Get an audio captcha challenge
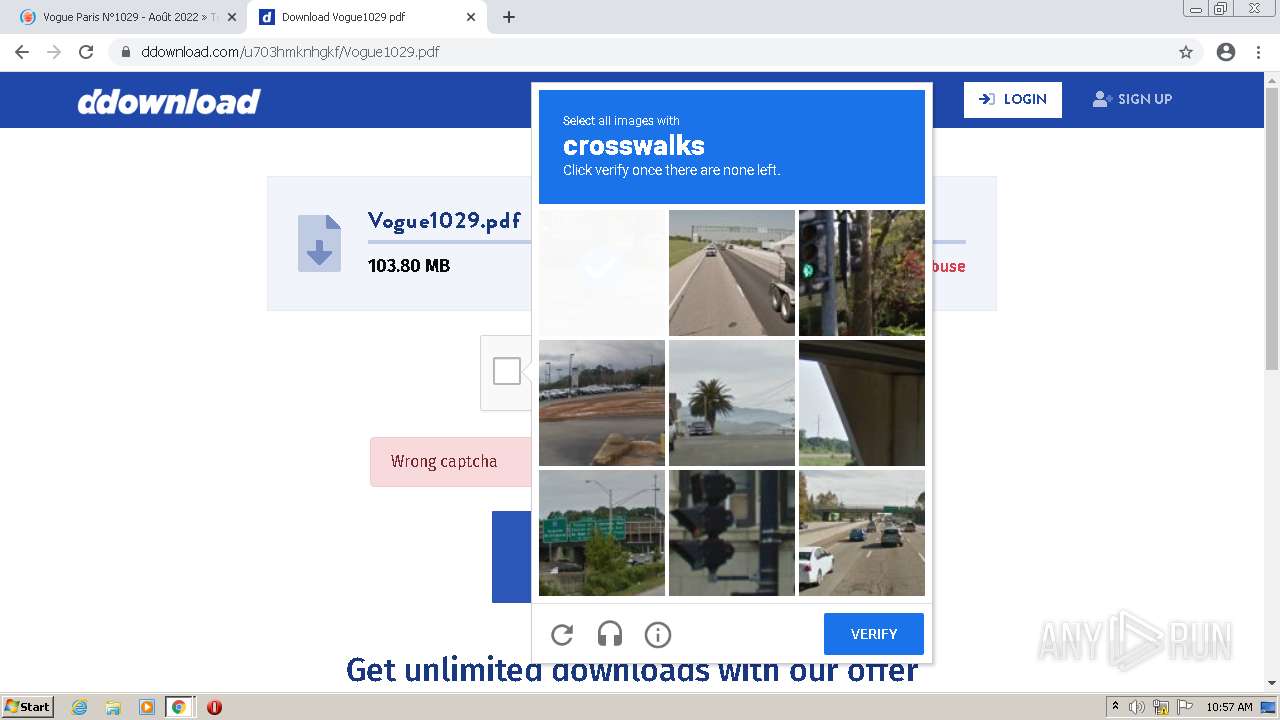 pyautogui.click(x=610, y=634)
